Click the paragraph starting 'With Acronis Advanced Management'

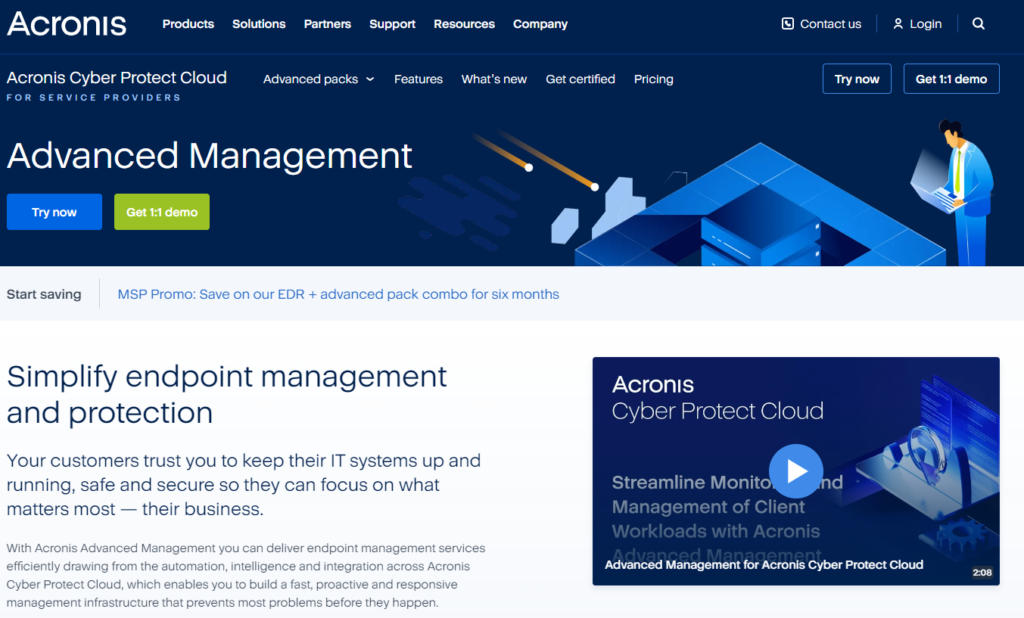(x=246, y=575)
